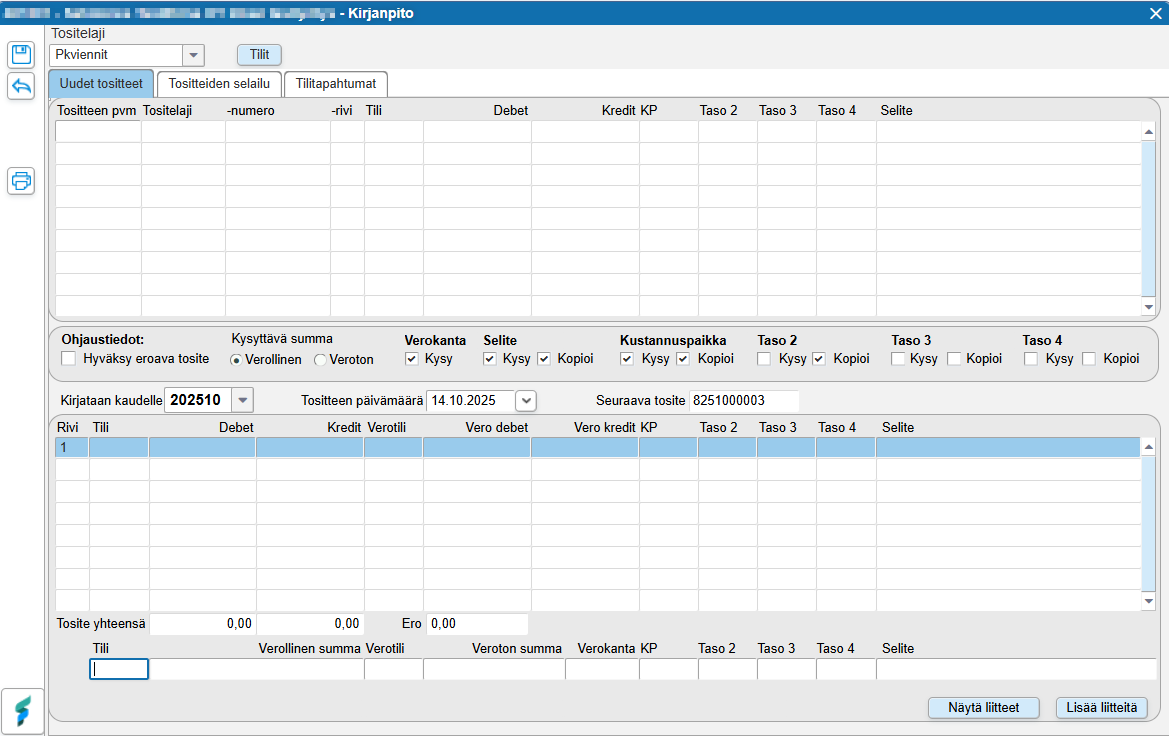The image size is (1169, 736).
Task: Toggle Taso 3 Kopioi checkbox
Action: click(954, 359)
